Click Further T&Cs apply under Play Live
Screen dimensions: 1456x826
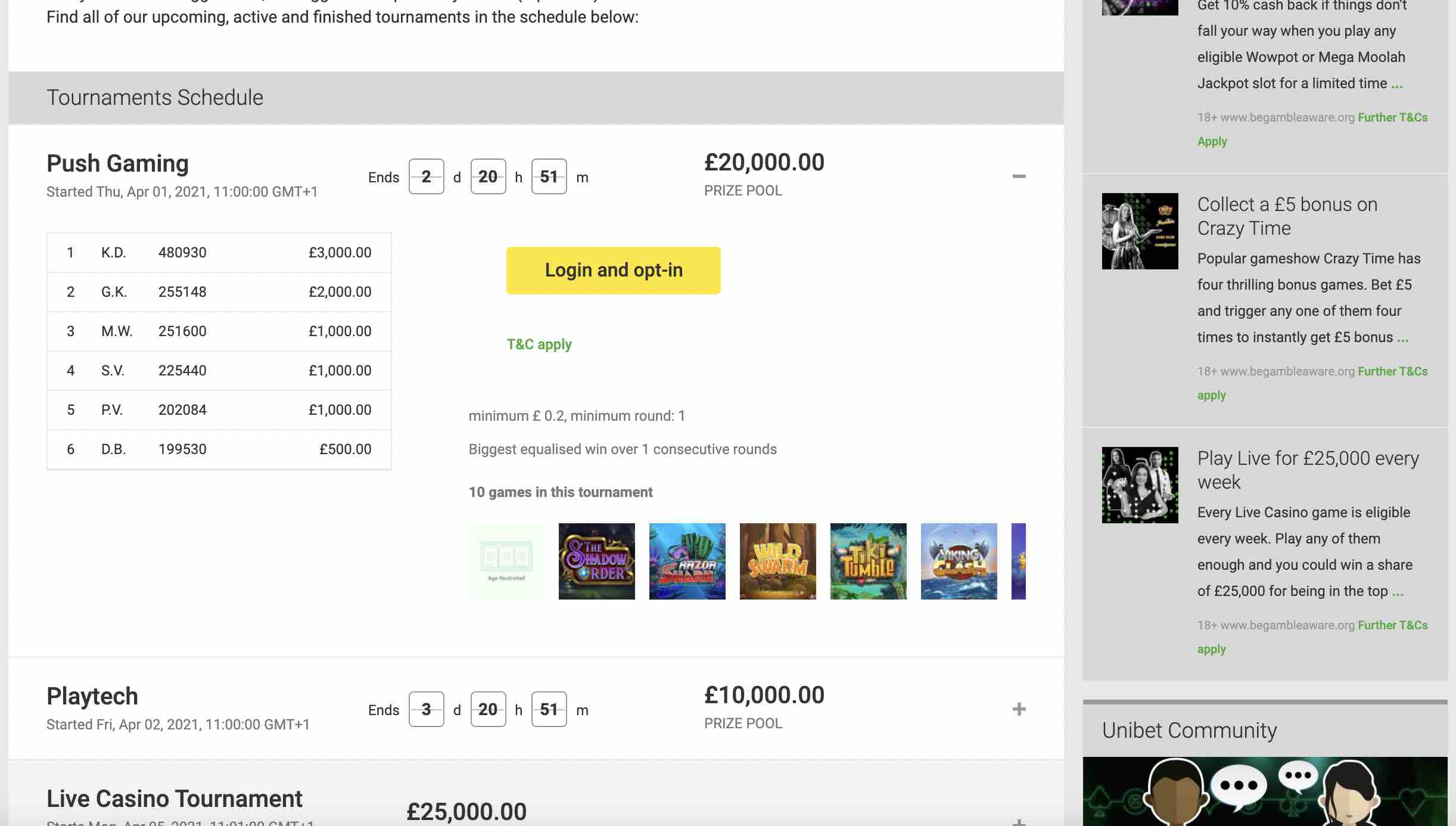1392,625
